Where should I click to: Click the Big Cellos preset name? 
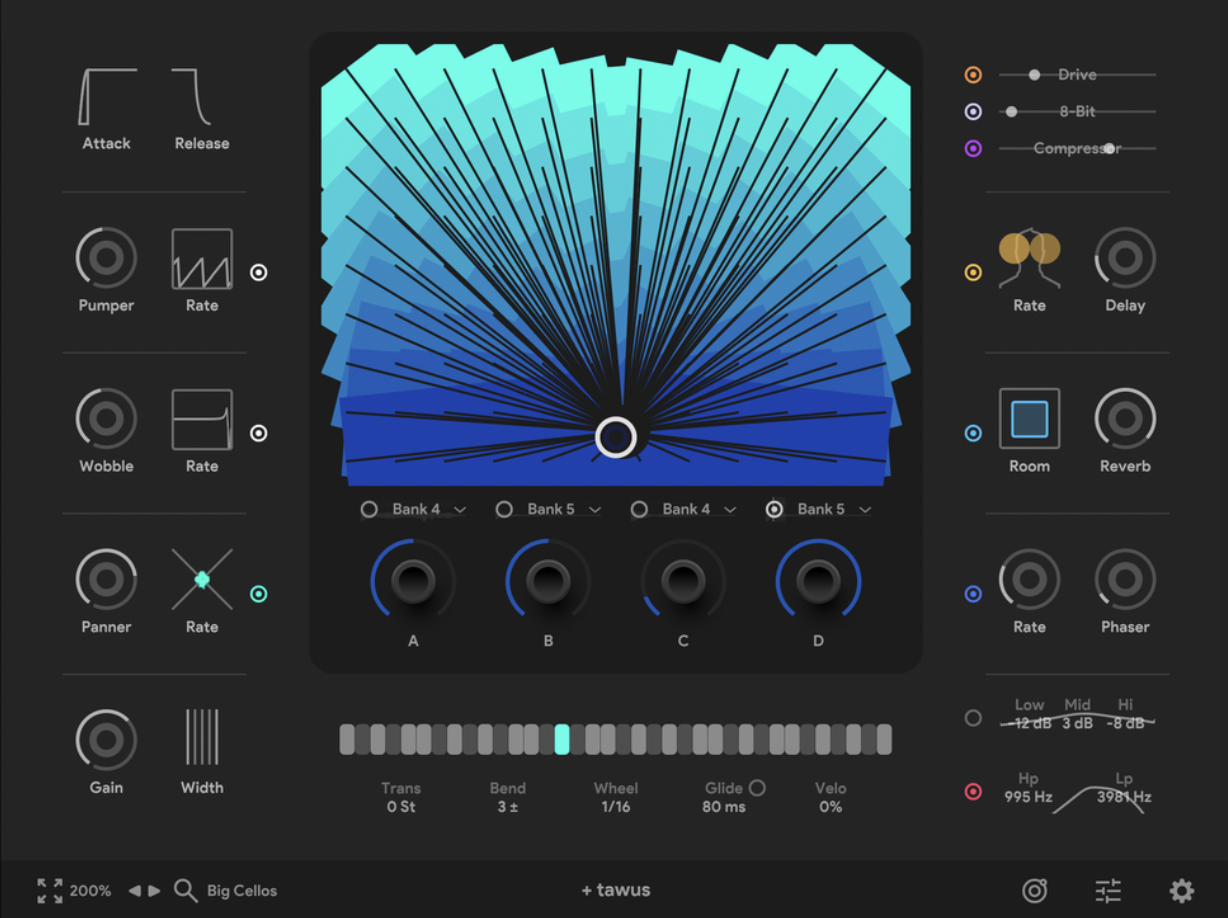[x=242, y=890]
